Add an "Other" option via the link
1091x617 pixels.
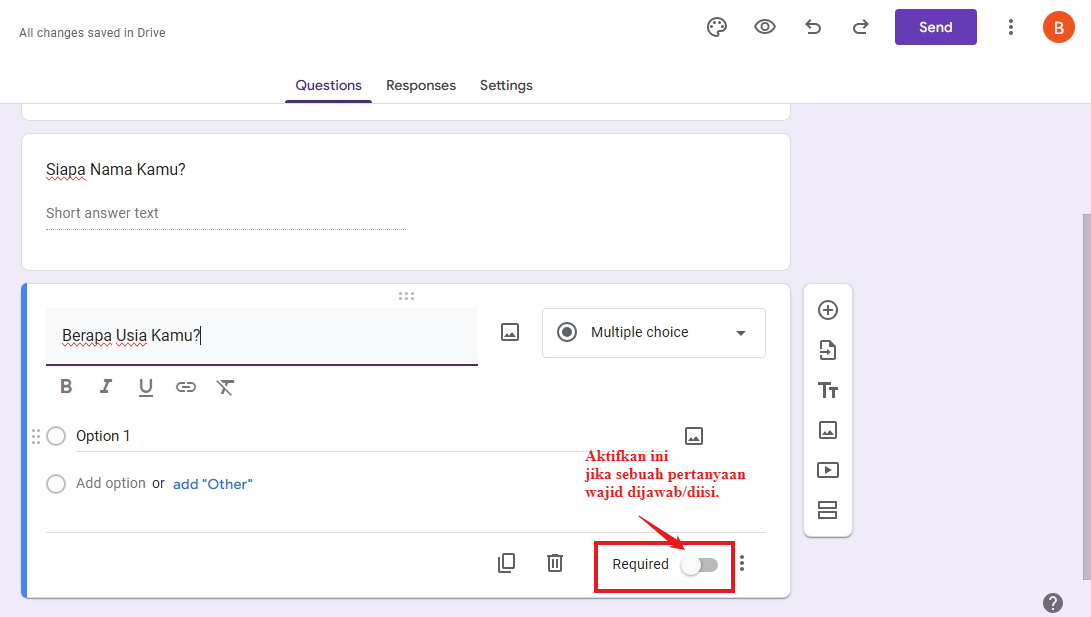coord(212,484)
